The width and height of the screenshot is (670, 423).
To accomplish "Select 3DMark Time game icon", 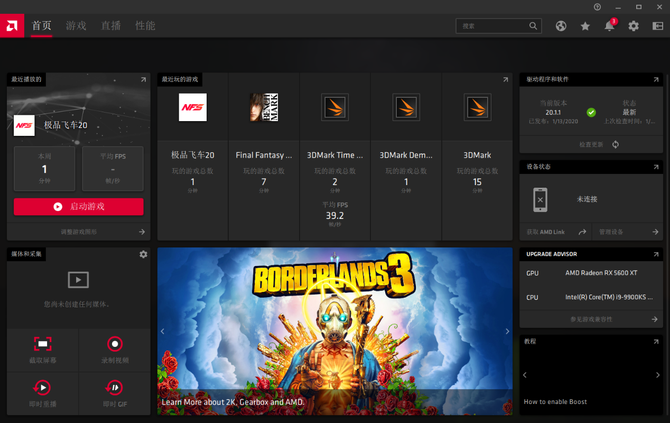I will 335,107.
